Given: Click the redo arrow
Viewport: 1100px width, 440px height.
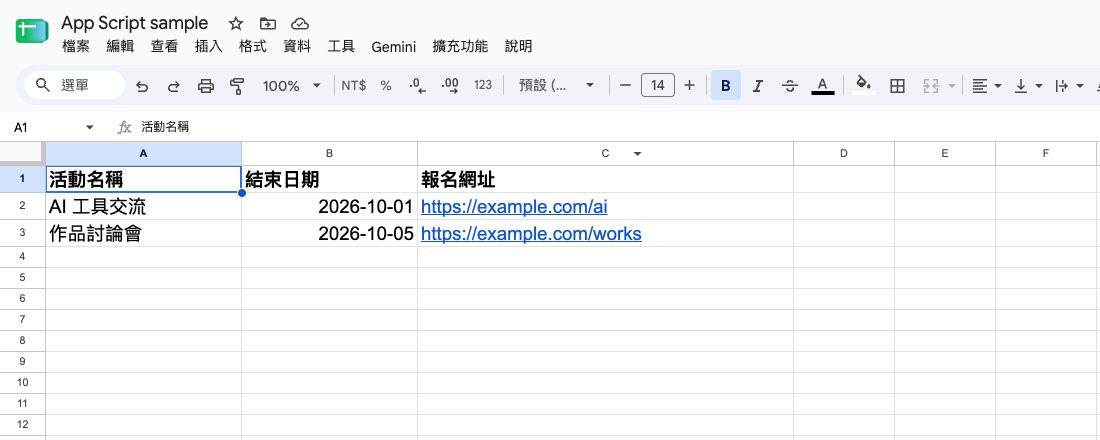Looking at the screenshot, I should pos(173,86).
